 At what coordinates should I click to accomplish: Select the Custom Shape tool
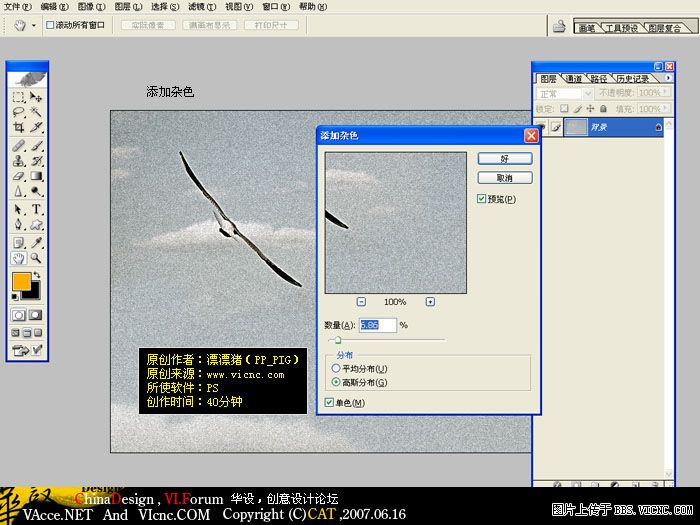point(36,225)
